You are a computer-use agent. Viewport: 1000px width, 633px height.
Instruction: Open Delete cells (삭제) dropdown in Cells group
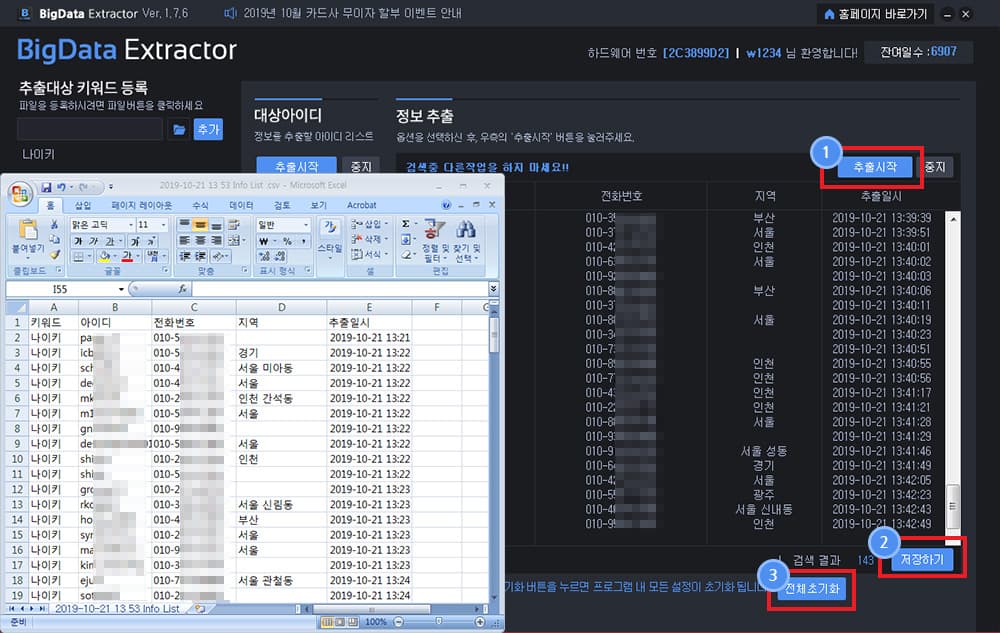click(x=369, y=239)
